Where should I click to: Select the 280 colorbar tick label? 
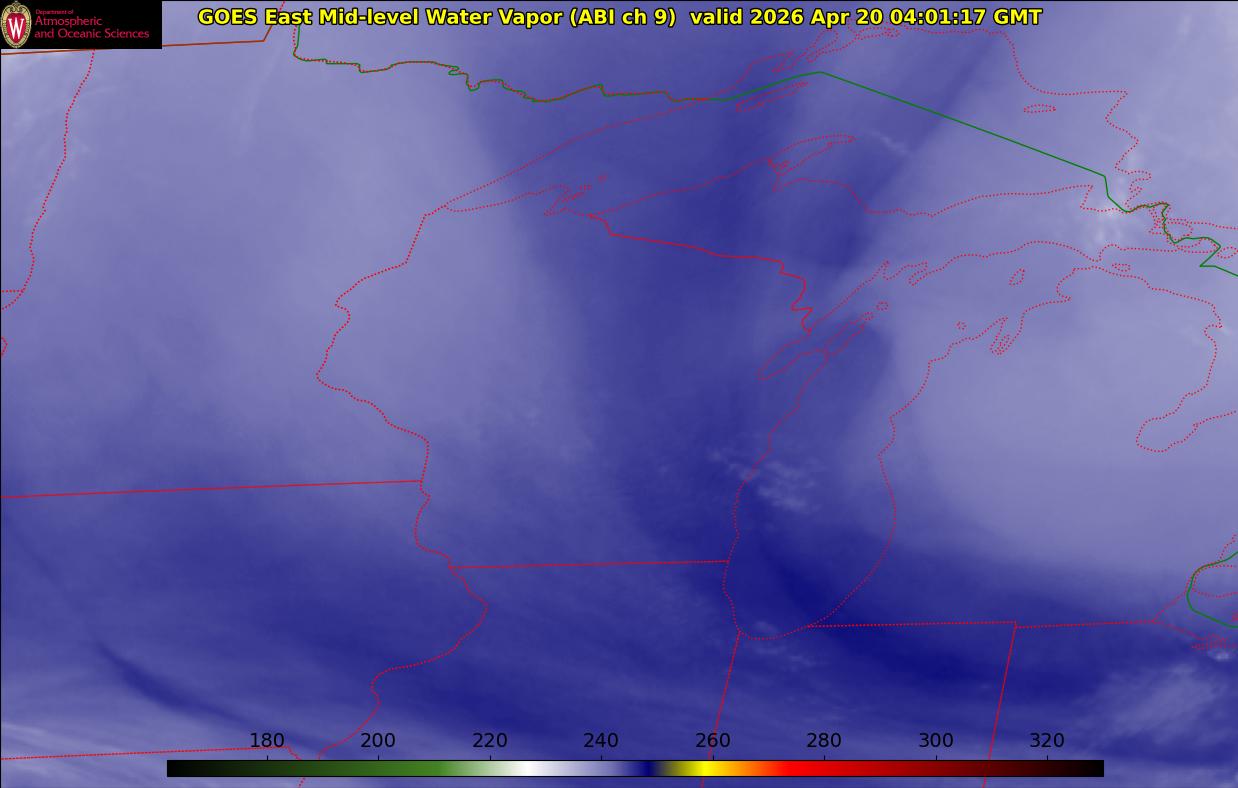click(x=824, y=741)
